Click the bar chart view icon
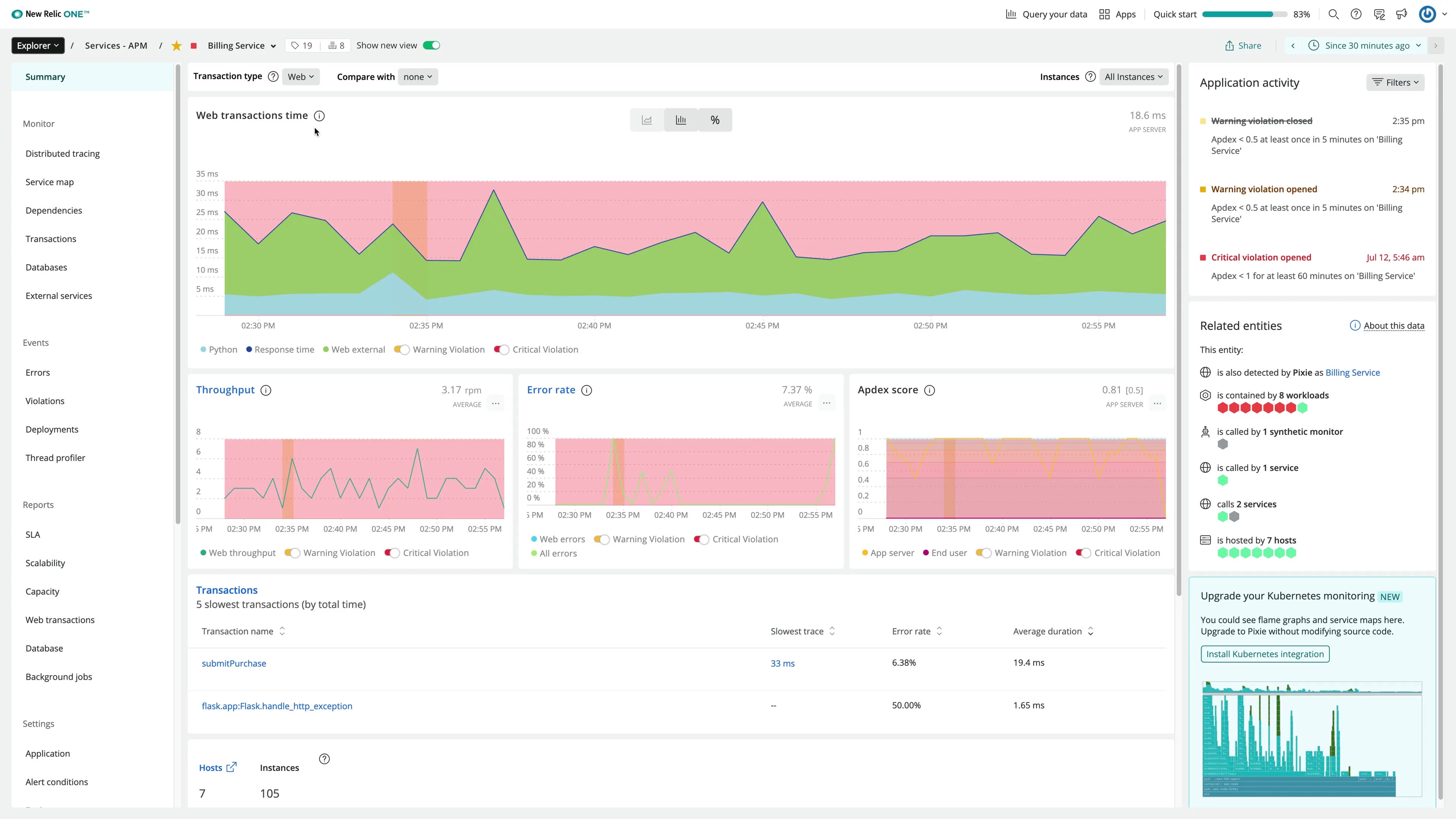This screenshot has width=1456, height=819. click(681, 119)
